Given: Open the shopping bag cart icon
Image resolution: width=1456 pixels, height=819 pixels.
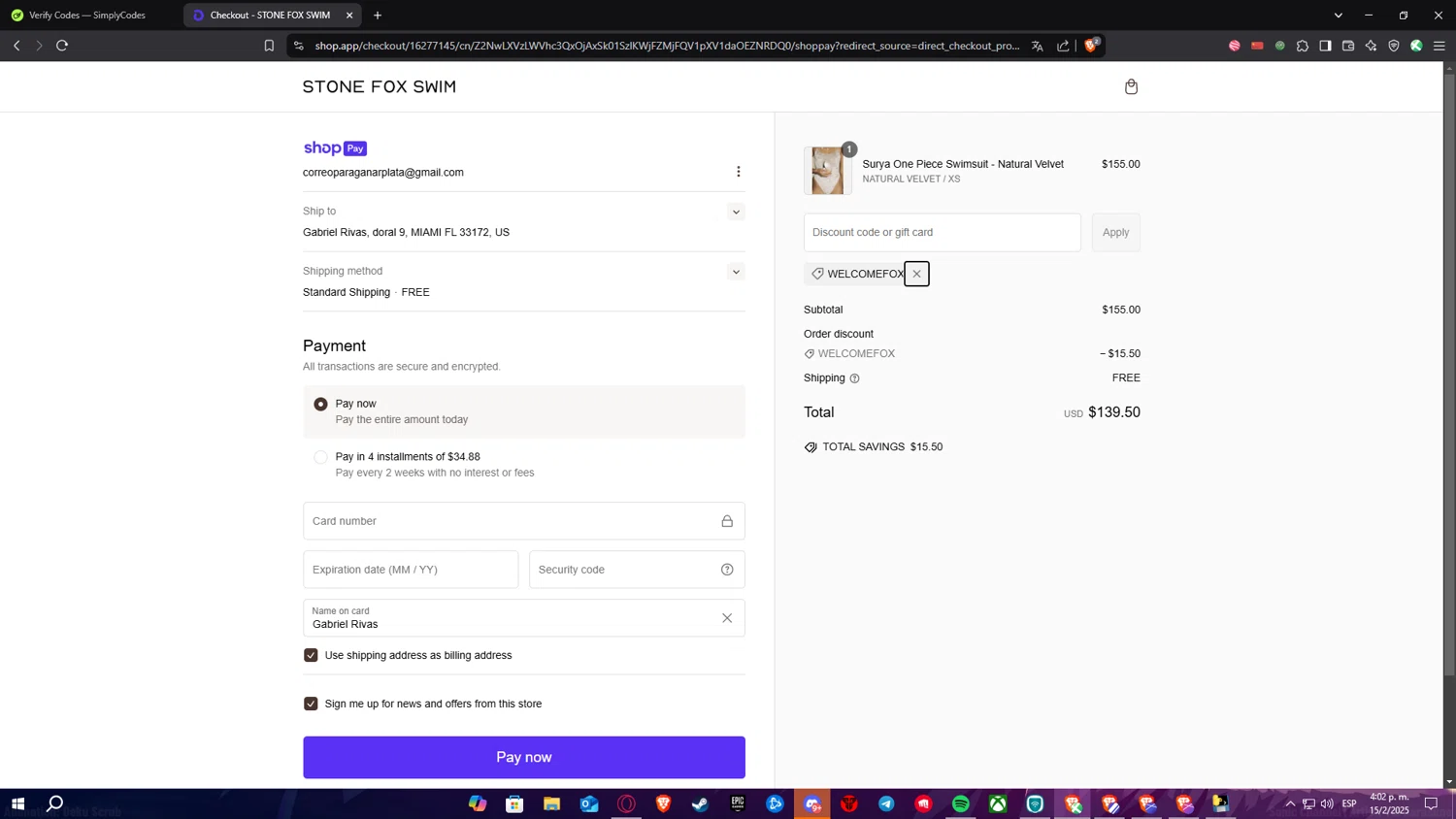Looking at the screenshot, I should pyautogui.click(x=1131, y=87).
